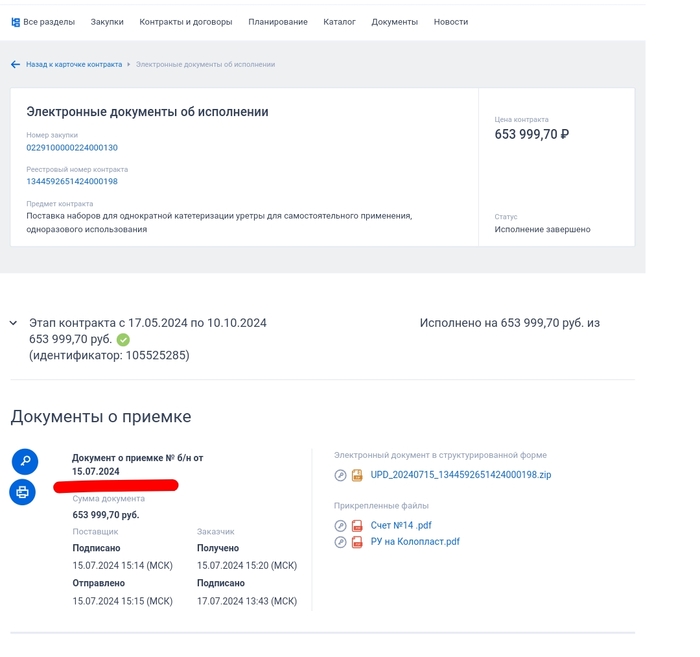Open the Каталог menu item

(339, 22)
